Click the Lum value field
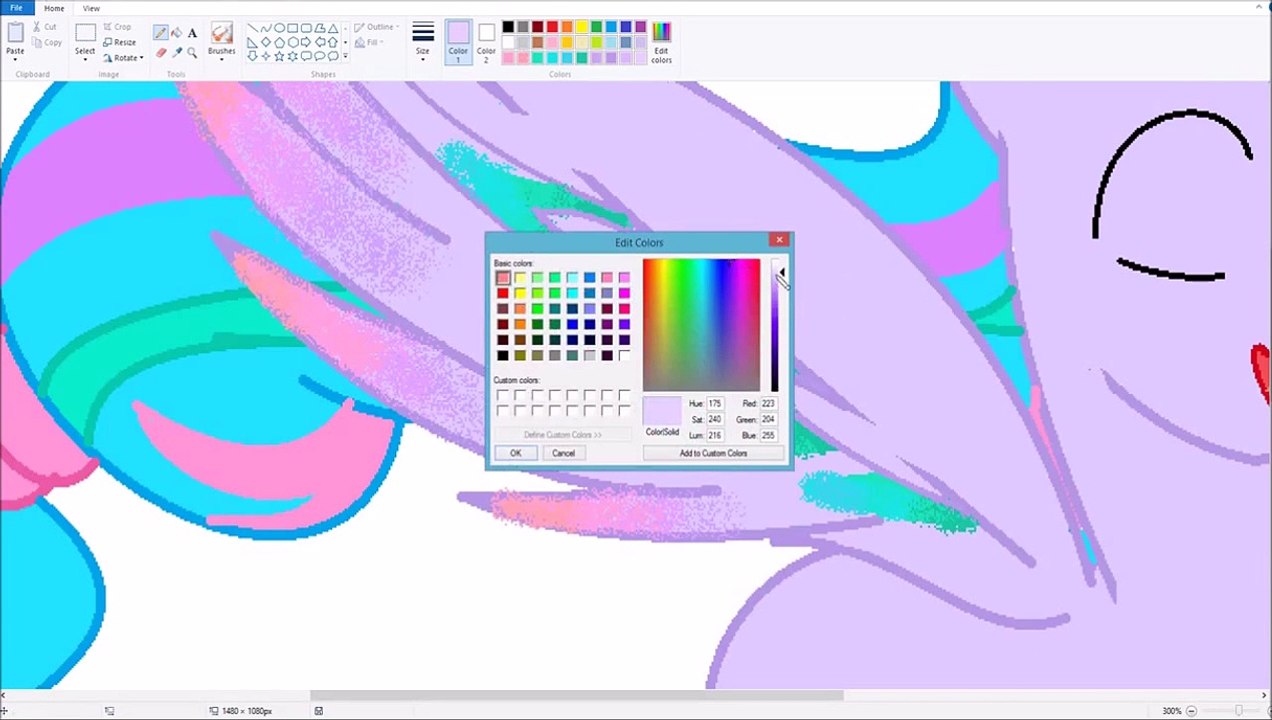This screenshot has height=720, width=1272. pos(715,435)
